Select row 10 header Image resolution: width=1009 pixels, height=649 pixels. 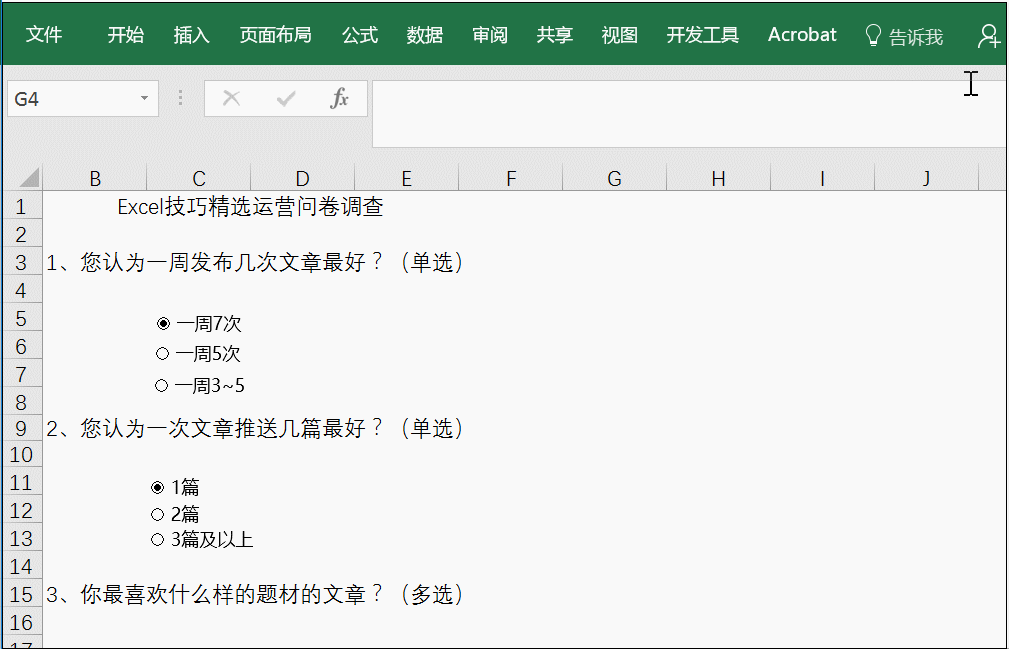pos(21,455)
